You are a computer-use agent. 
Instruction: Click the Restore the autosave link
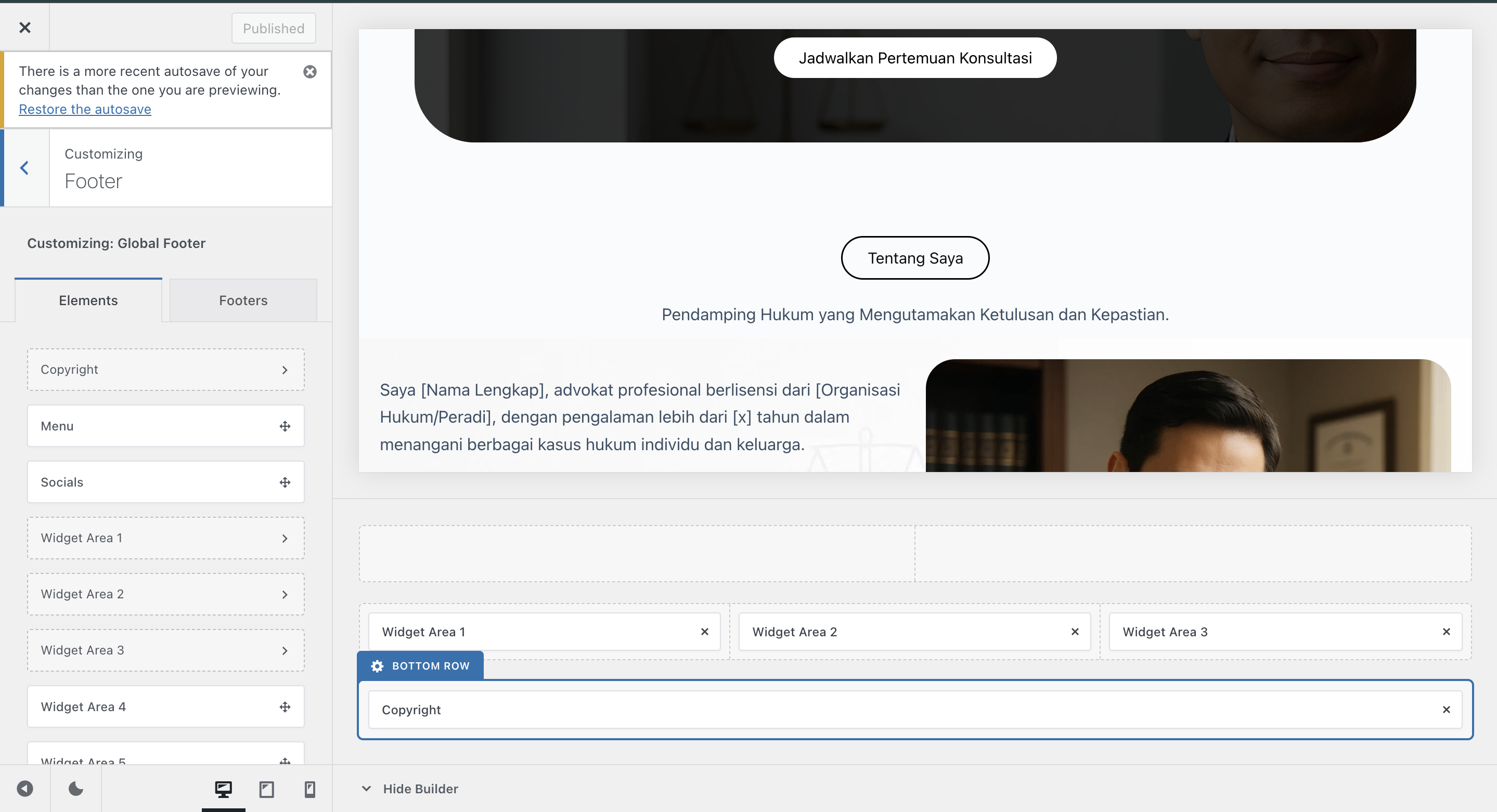tap(85, 109)
